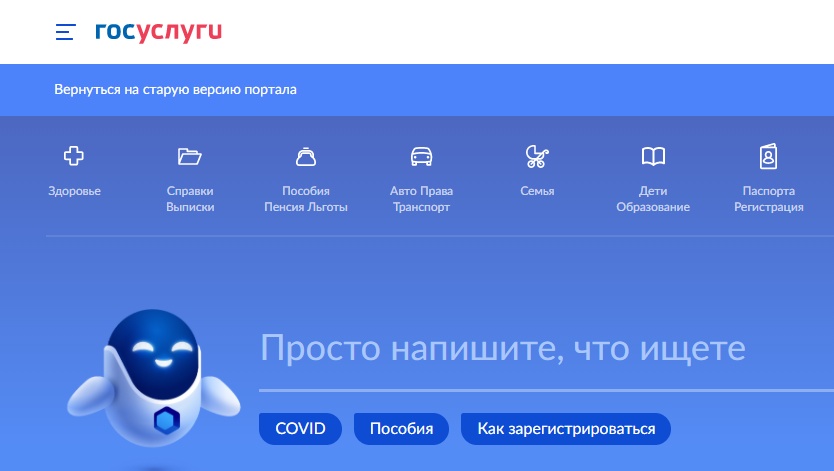The width and height of the screenshot is (834, 471).
Task: Open the Здоровье category text label
Action: [74, 191]
